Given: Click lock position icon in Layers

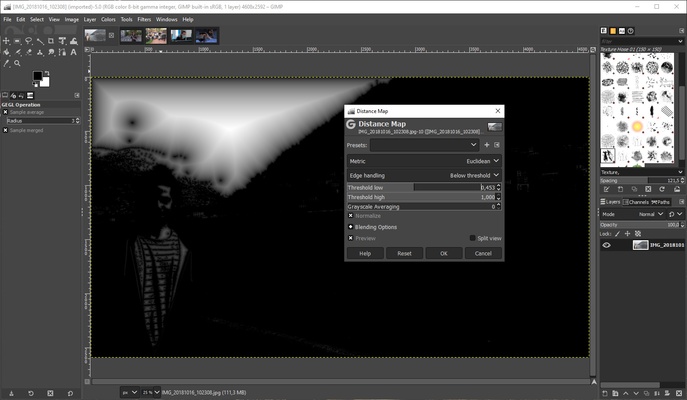Looking at the screenshot, I should coord(627,234).
